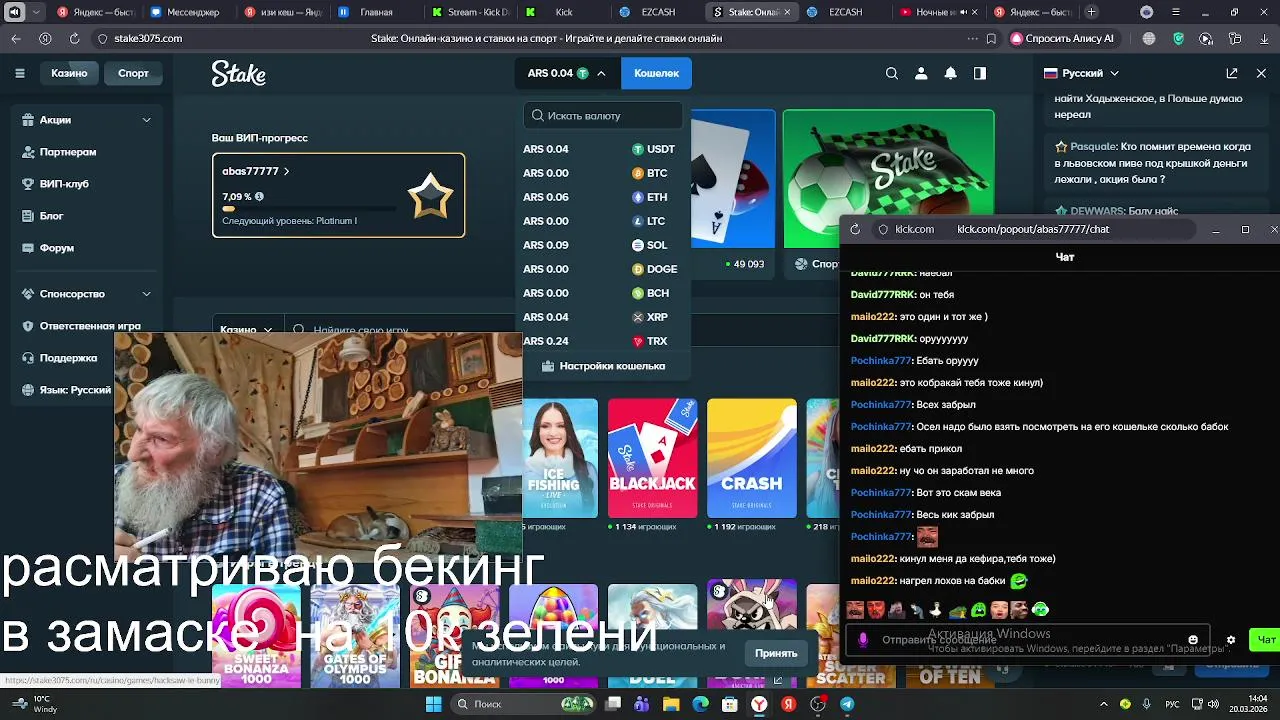Click the Stake logo
1280x720 pixels.
pyautogui.click(x=238, y=74)
